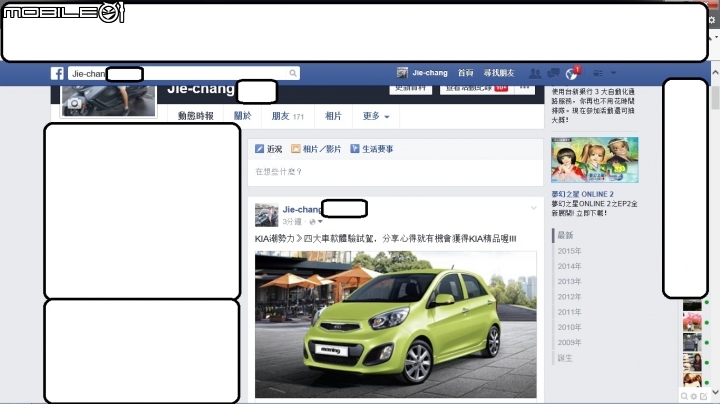This screenshot has height=404, width=720.
Task: Open post options chevron on KIA post
Action: pos(534,208)
